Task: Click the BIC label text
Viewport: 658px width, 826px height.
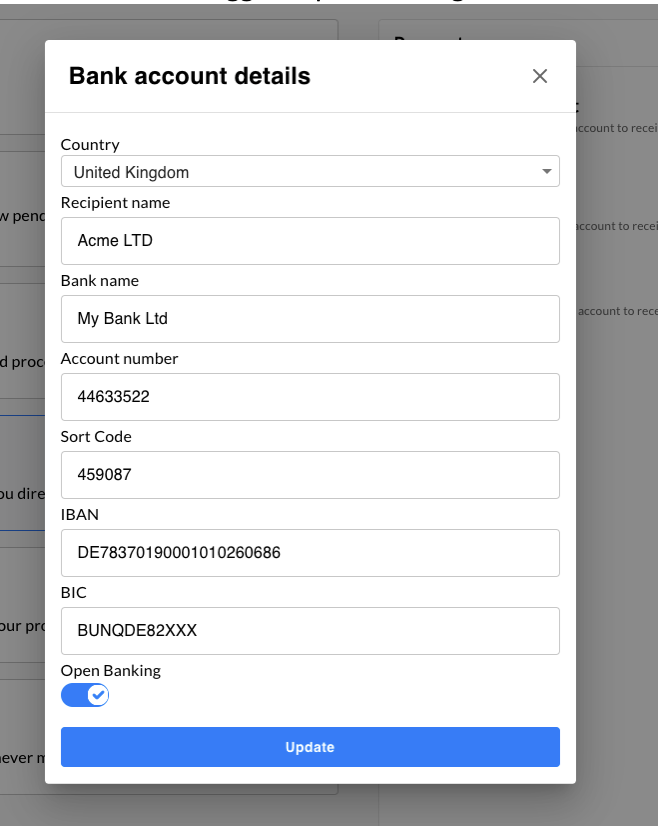Action: pyautogui.click(x=74, y=593)
